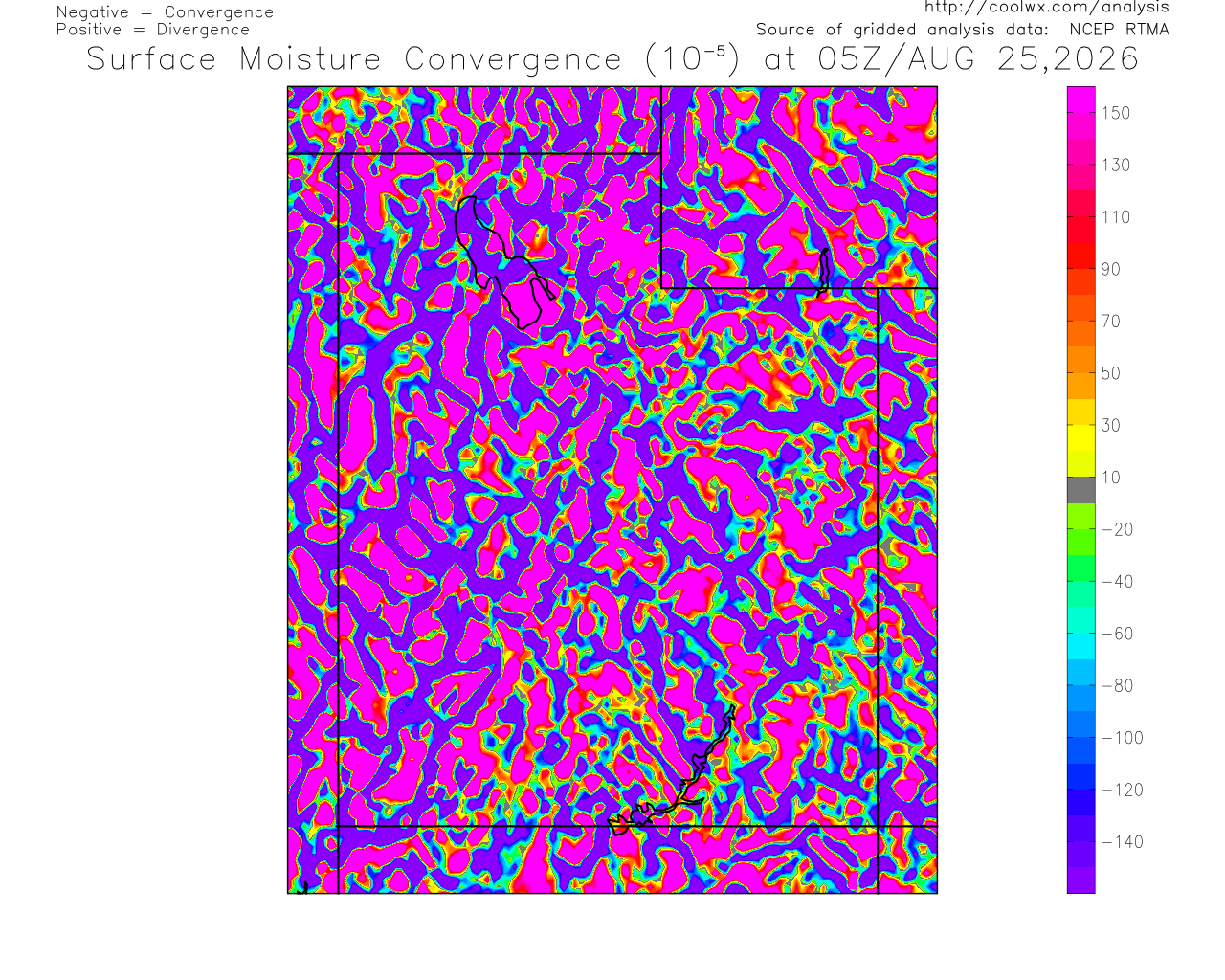Click the magenta top segment of colorbar
The height and width of the screenshot is (980, 1225).
[x=1081, y=100]
